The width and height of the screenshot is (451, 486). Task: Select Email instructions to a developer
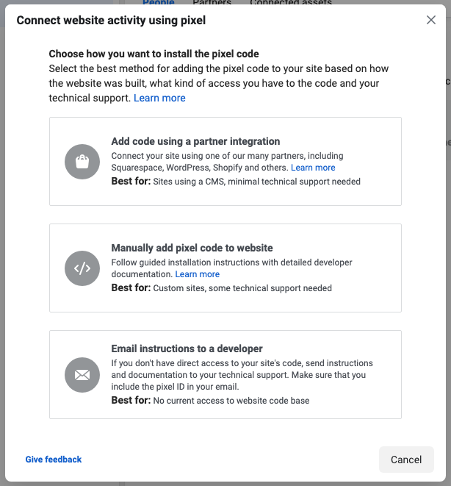(x=225, y=374)
